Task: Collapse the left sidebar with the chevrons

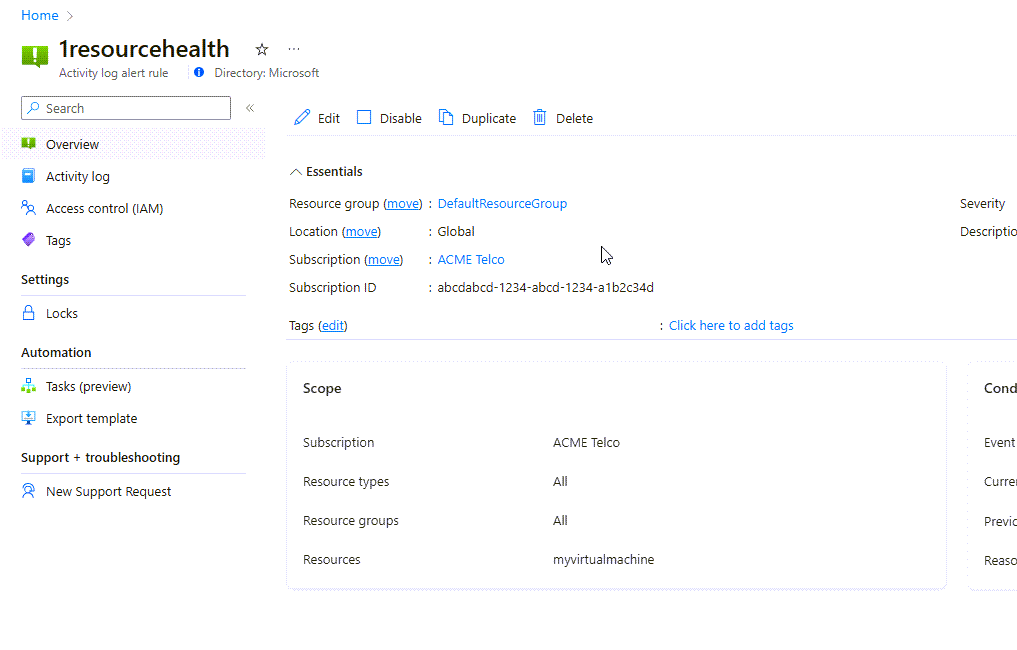Action: [249, 108]
